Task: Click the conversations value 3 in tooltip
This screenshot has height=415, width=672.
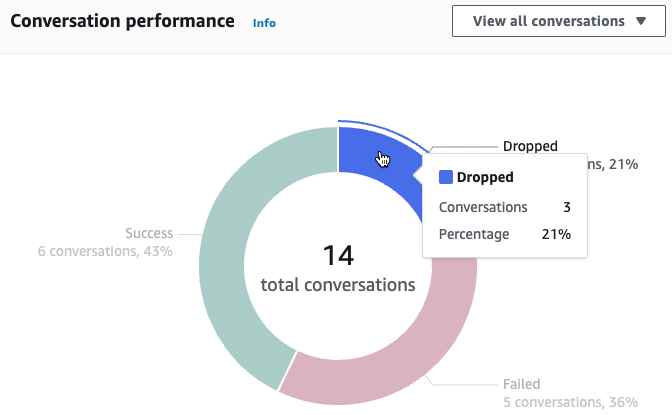Action: 566,207
